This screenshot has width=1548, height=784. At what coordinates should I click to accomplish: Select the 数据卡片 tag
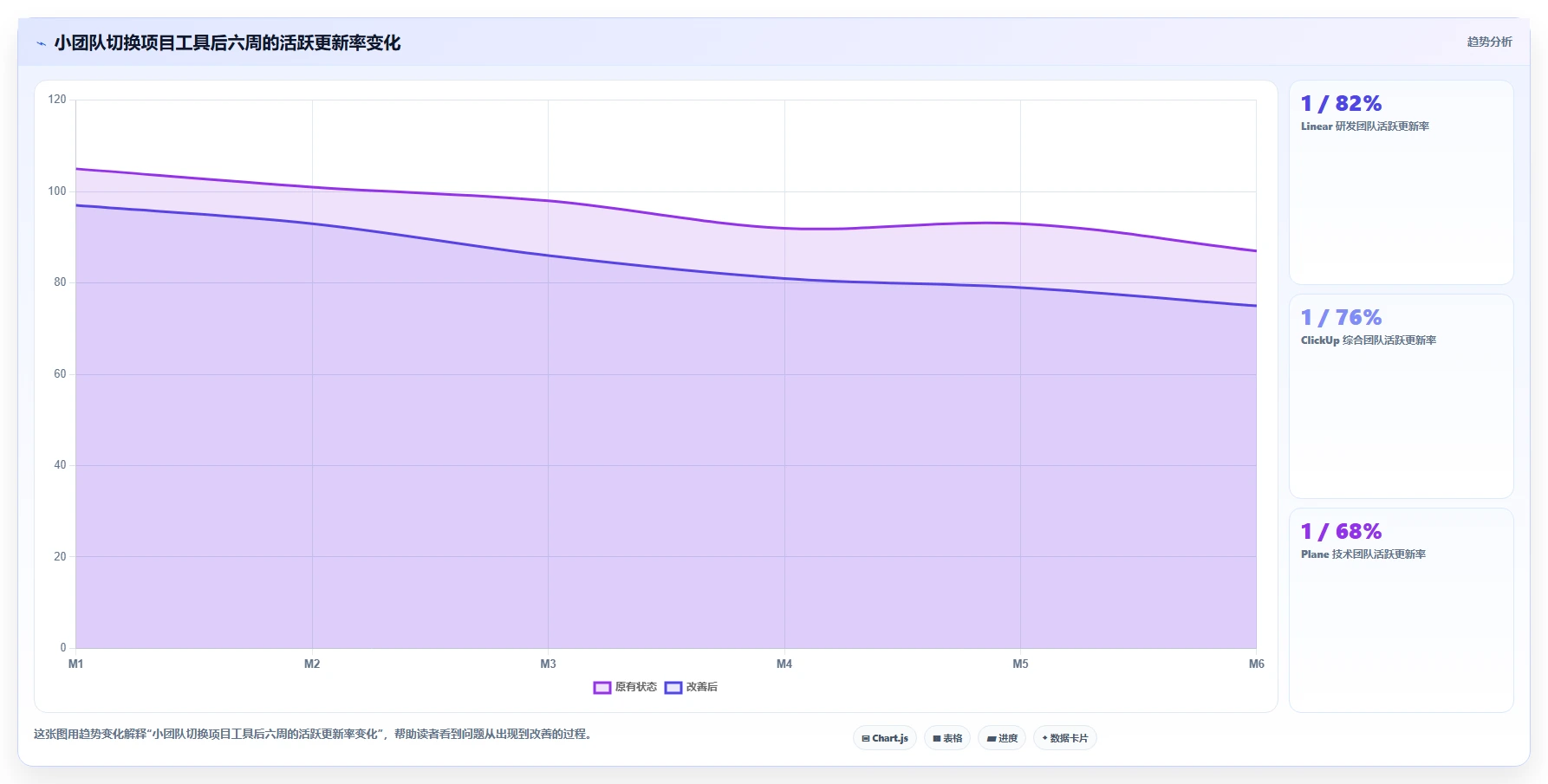tap(1065, 738)
